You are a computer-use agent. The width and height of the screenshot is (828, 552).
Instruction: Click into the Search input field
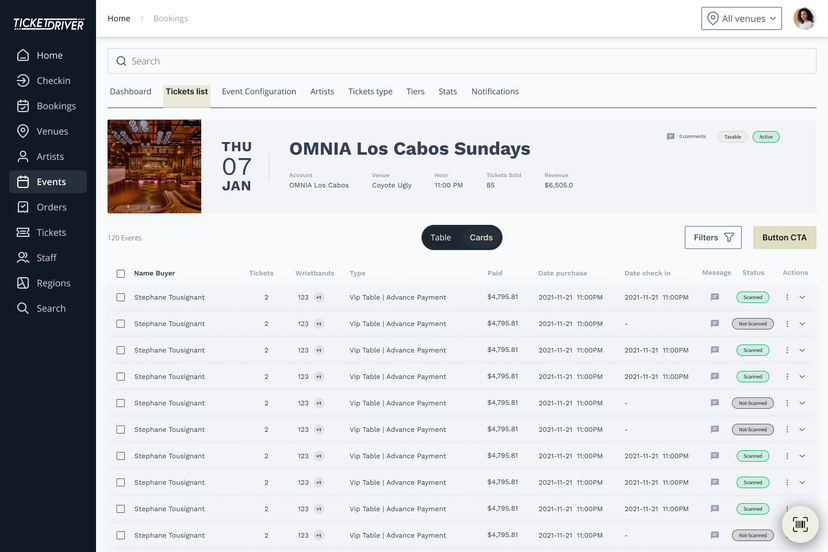(x=461, y=61)
